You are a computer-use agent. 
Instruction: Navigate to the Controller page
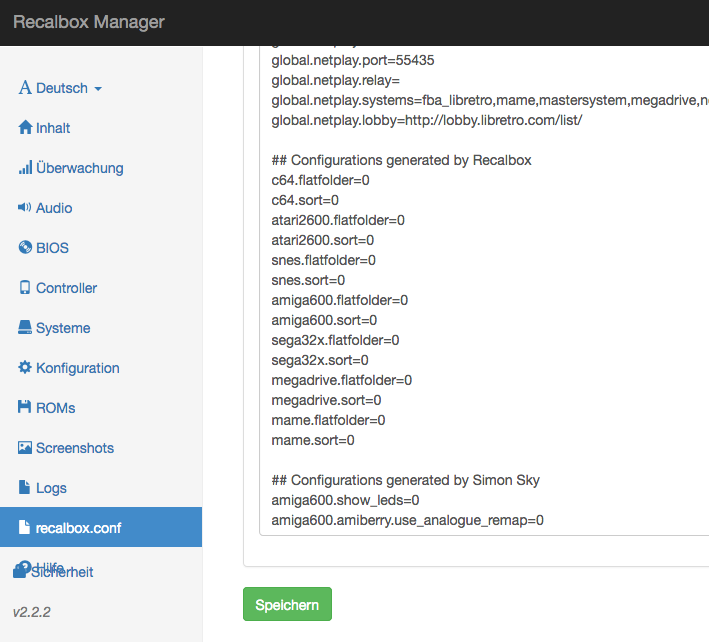(66, 288)
